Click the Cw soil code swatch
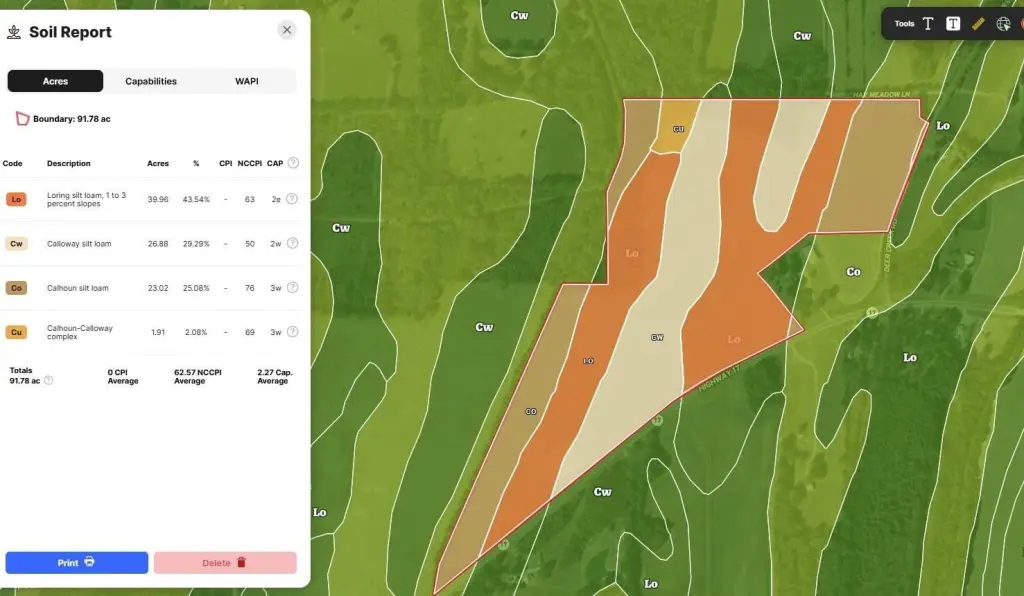The image size is (1024, 596). point(16,243)
